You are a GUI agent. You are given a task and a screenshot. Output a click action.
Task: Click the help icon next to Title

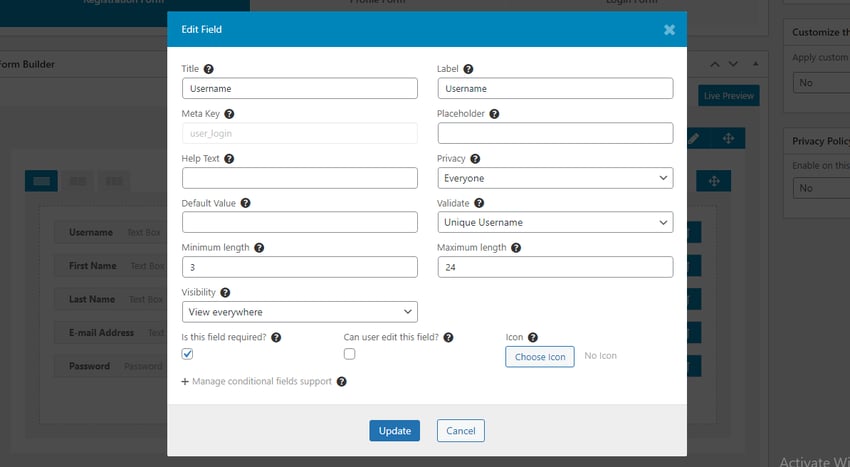click(209, 69)
